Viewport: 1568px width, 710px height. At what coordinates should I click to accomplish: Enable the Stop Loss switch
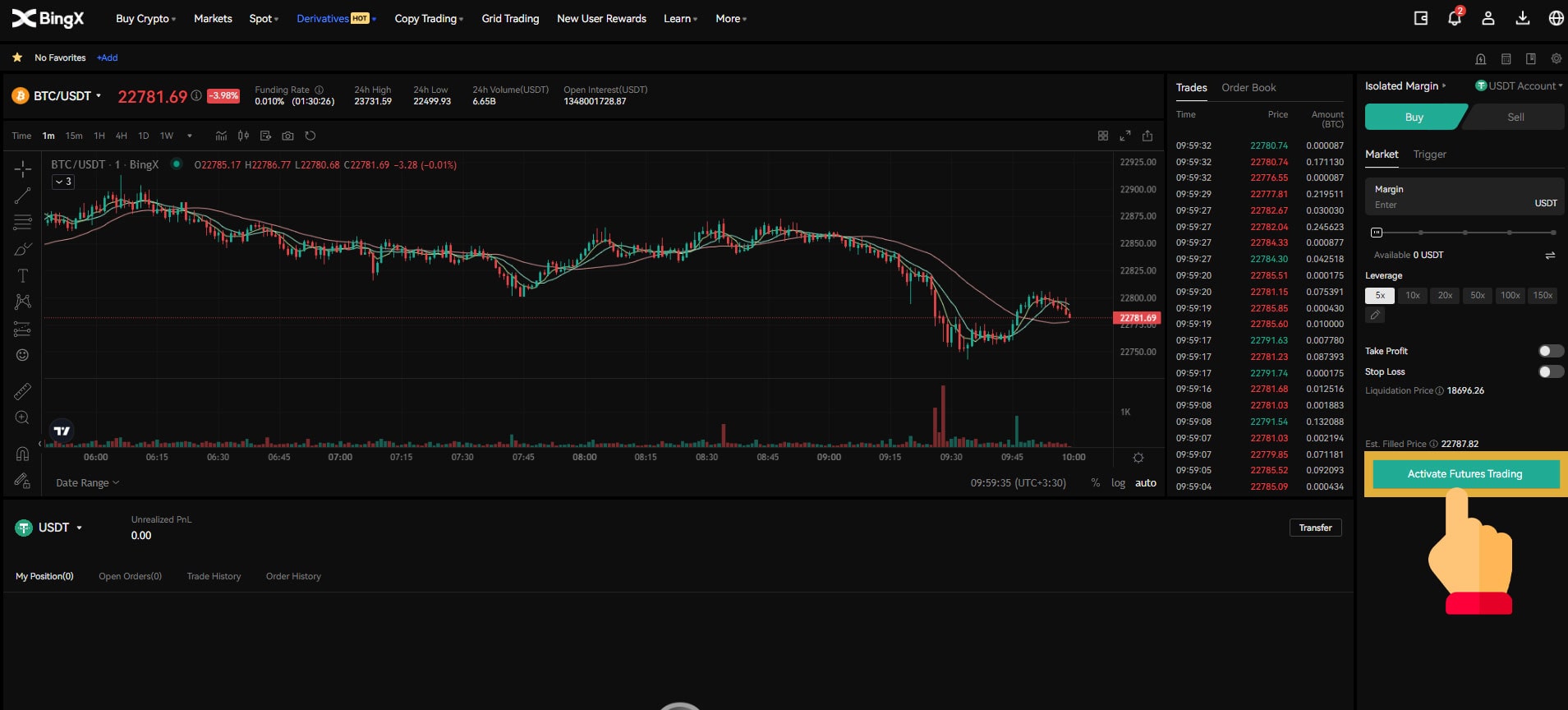(x=1551, y=371)
